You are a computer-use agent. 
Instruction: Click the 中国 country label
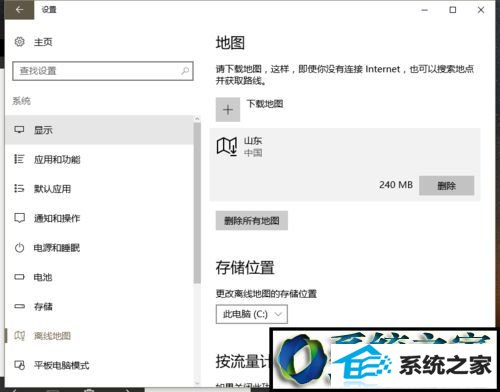click(253, 153)
